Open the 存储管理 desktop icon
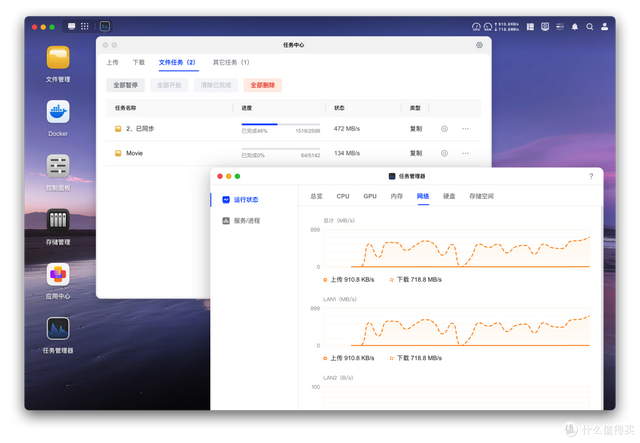 (x=58, y=220)
